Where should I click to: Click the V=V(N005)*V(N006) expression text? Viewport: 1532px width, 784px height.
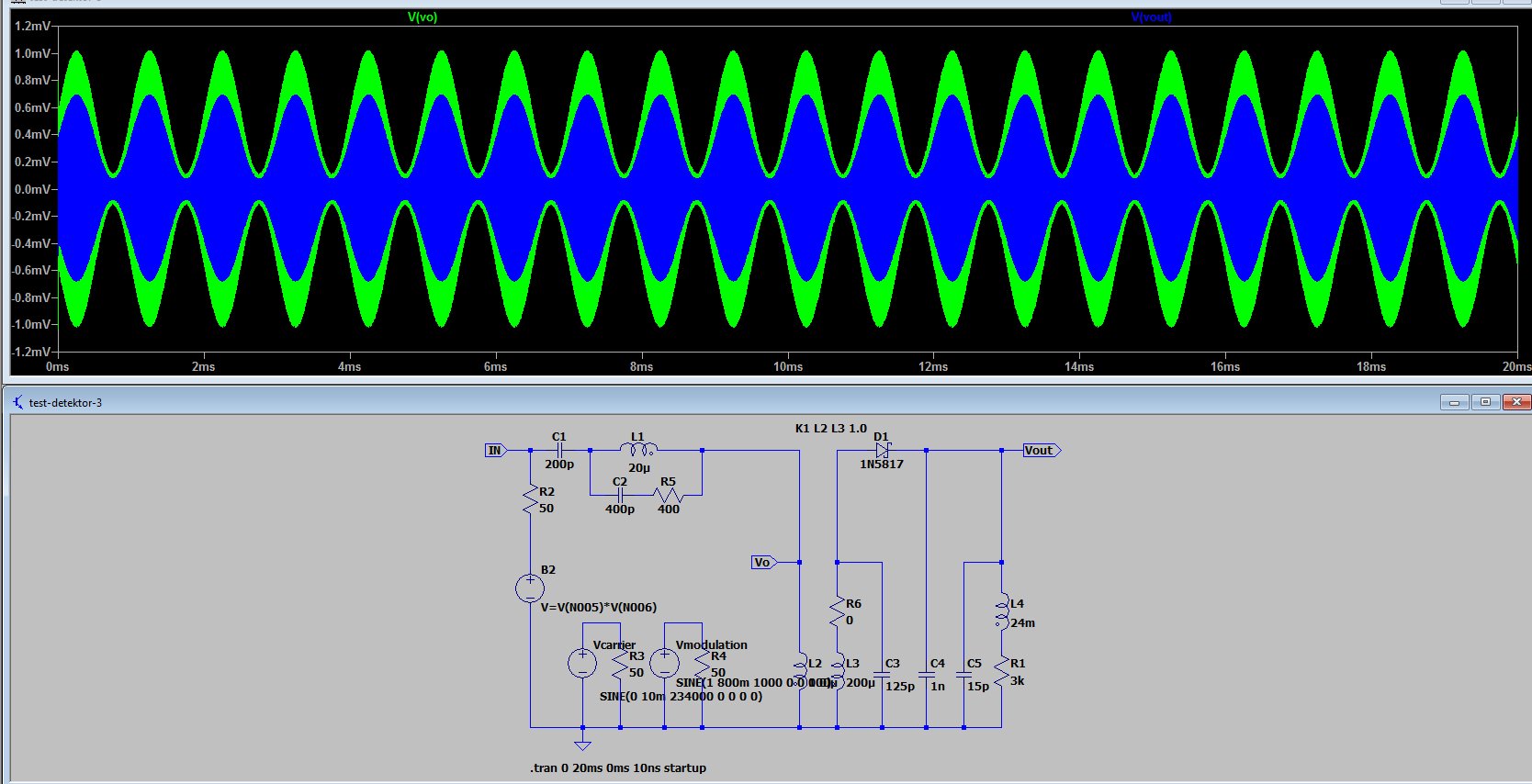(x=599, y=608)
